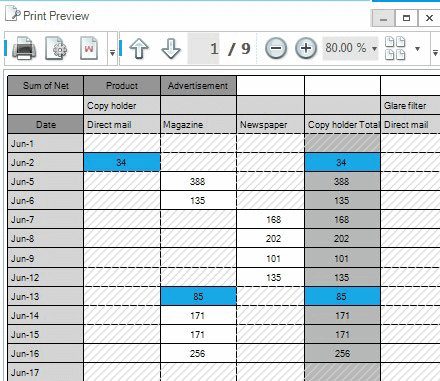Image resolution: width=440 pixels, height=381 pixels.
Task: Minimize the Print Preview window
Action: 383,18
